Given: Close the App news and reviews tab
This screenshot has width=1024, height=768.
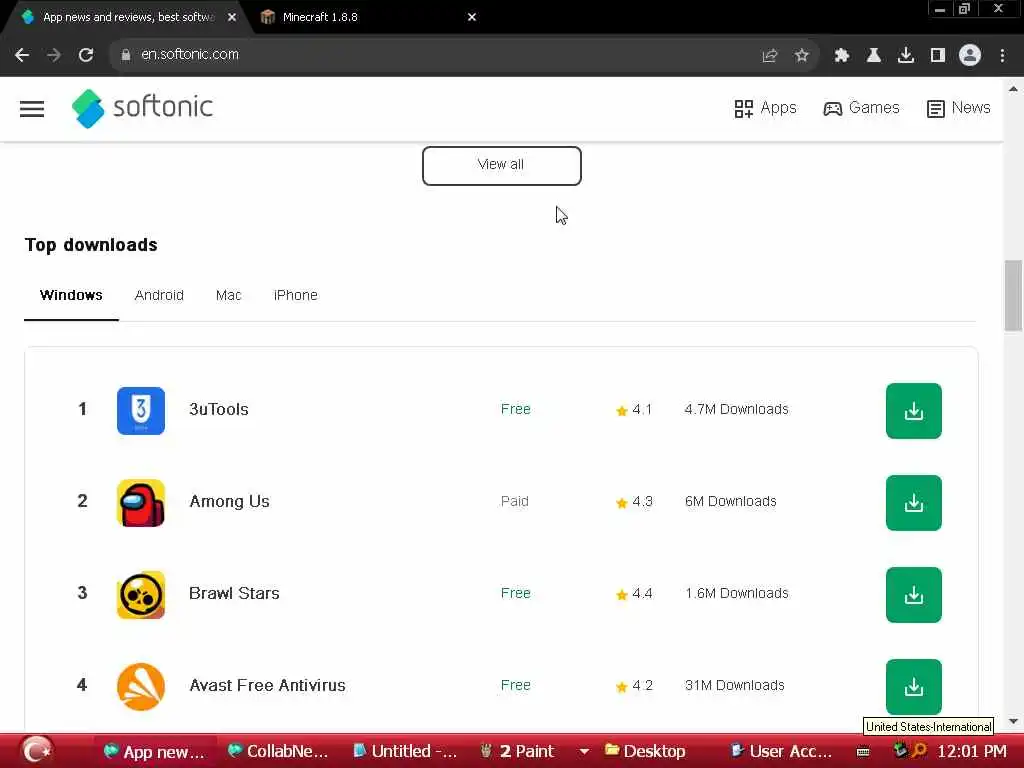Looking at the screenshot, I should pyautogui.click(x=232, y=18).
